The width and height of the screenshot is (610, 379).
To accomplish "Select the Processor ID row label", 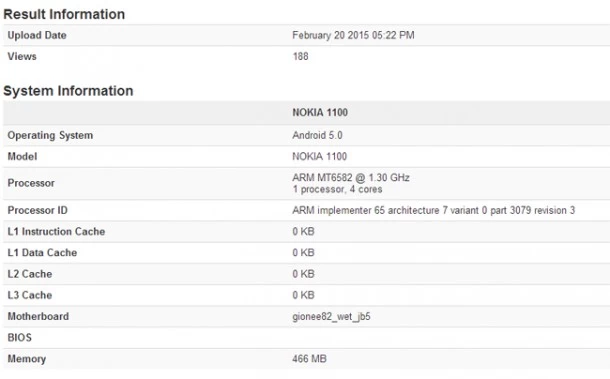I will tap(37, 211).
